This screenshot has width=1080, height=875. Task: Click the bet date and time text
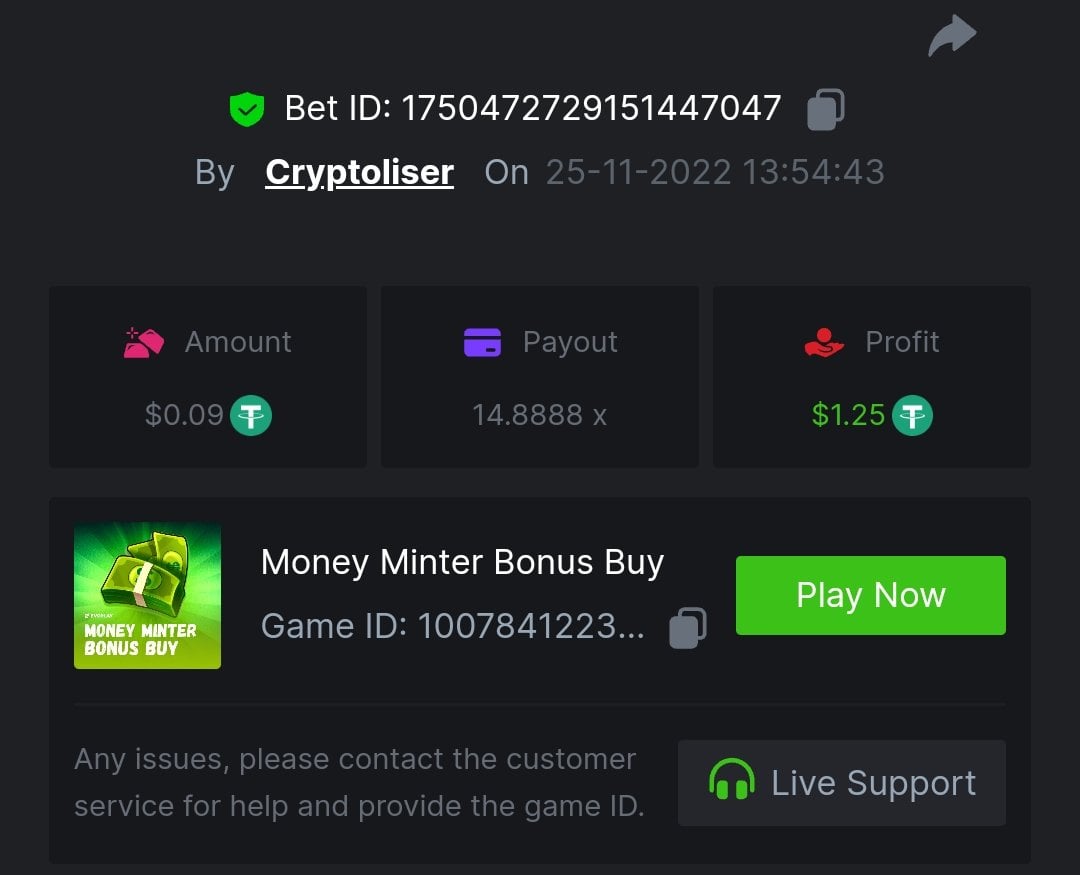tap(715, 172)
